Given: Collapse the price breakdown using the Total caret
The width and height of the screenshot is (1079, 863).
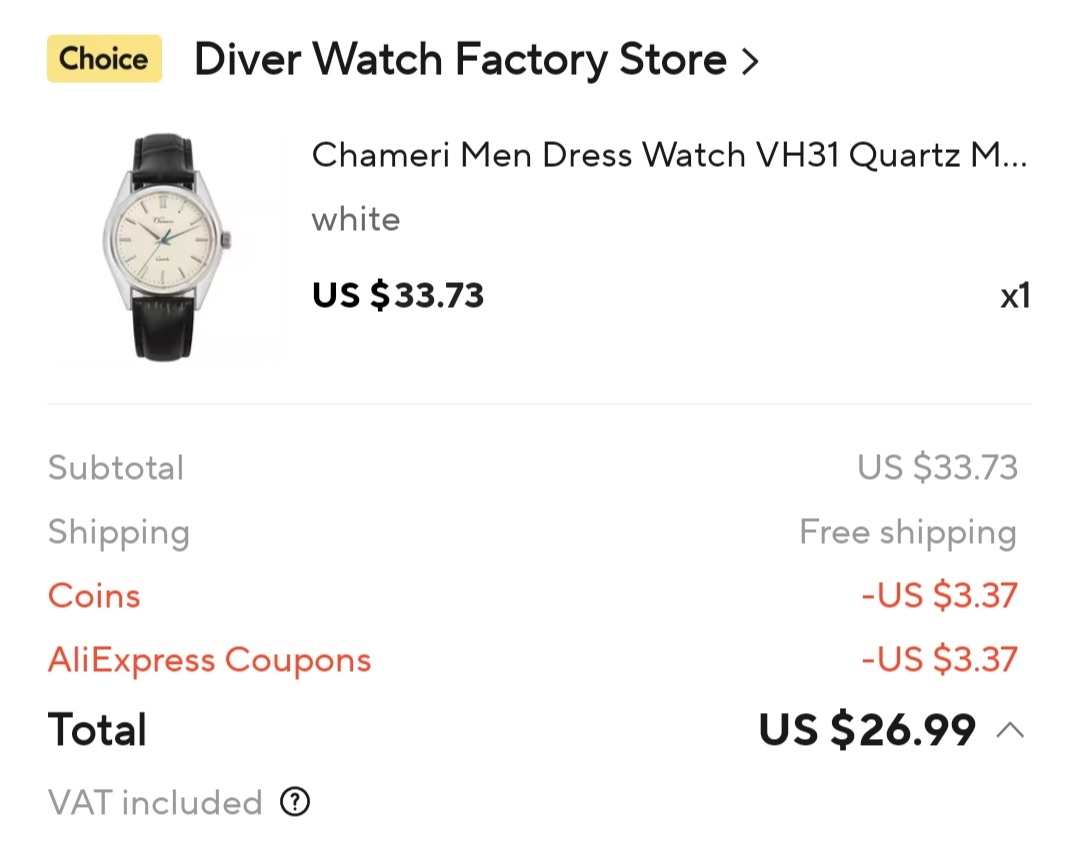Looking at the screenshot, I should pyautogui.click(x=1010, y=730).
